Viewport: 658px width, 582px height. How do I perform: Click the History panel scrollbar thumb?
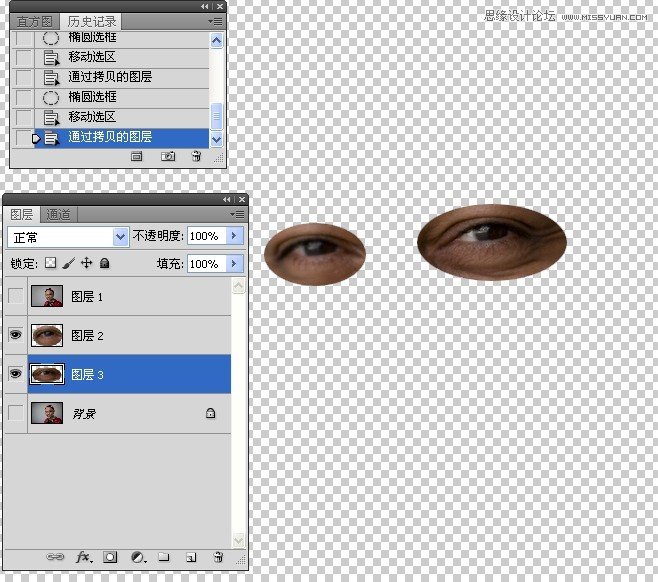click(216, 116)
